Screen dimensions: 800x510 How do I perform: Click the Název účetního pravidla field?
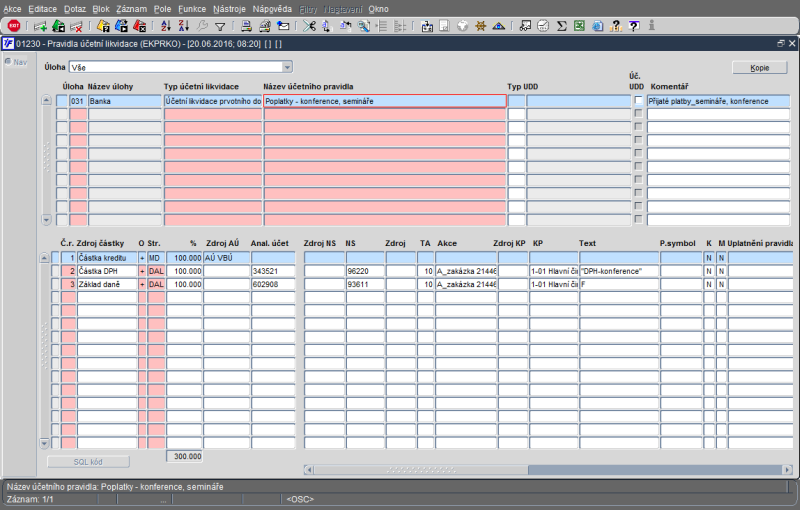pyautogui.click(x=384, y=101)
